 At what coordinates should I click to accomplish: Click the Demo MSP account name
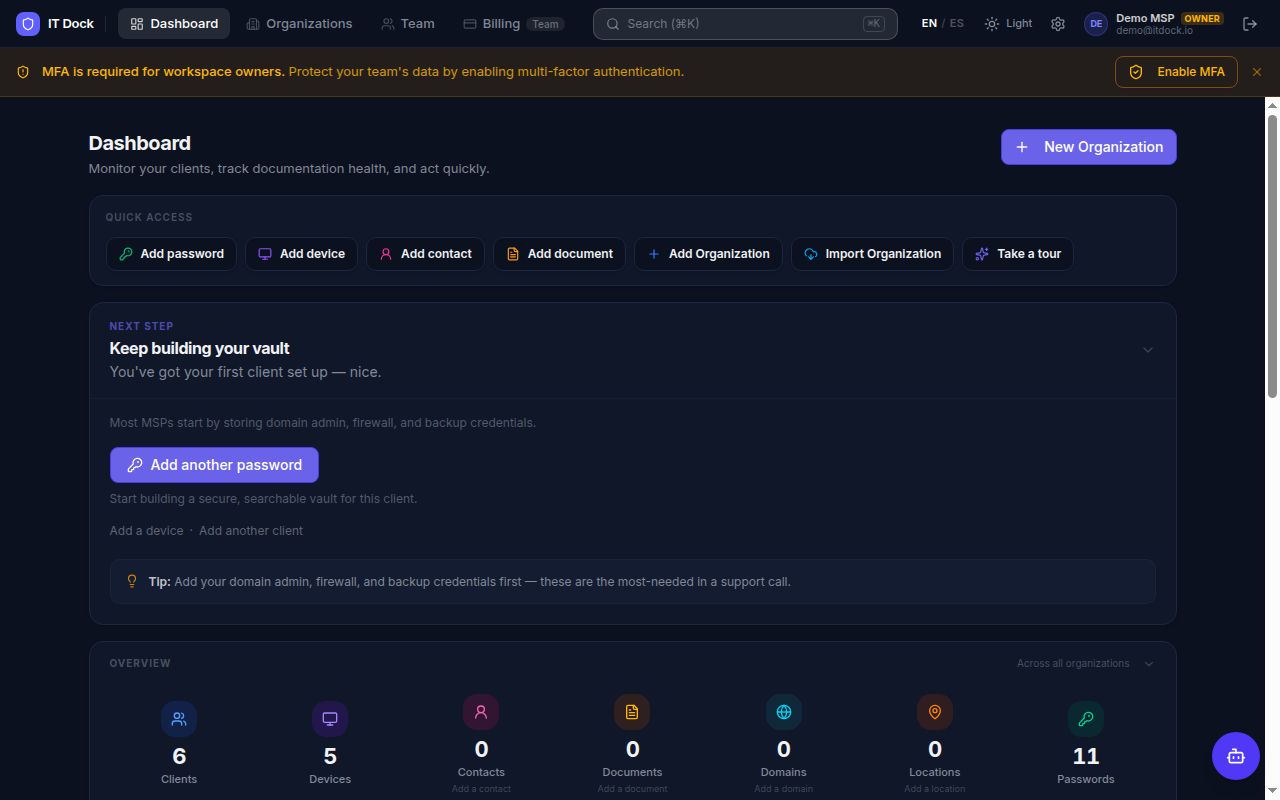click(x=1145, y=18)
